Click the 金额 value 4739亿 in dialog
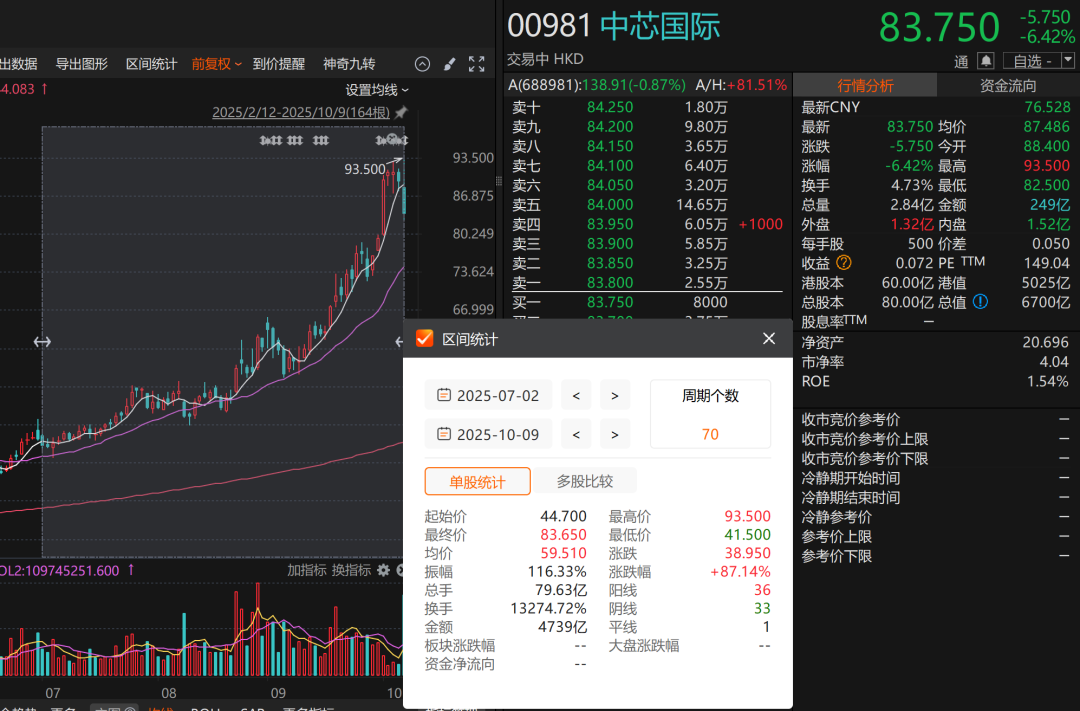The width and height of the screenshot is (1080, 711). tap(562, 627)
